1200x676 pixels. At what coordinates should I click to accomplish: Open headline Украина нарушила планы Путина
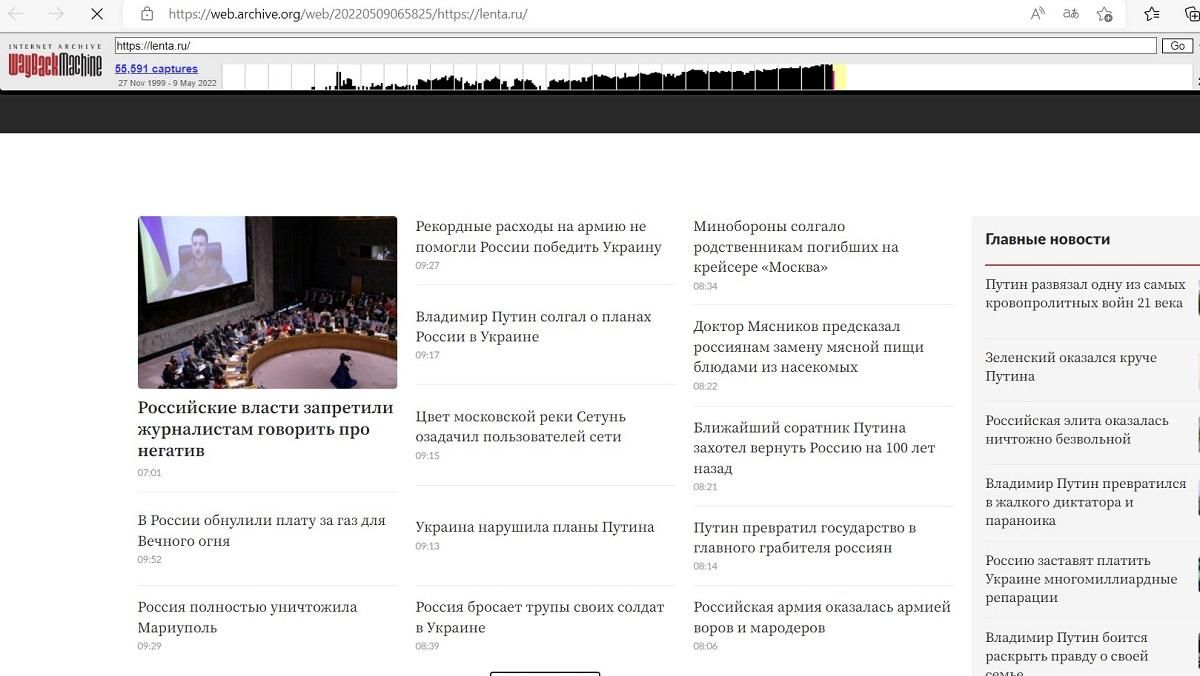tap(535, 526)
